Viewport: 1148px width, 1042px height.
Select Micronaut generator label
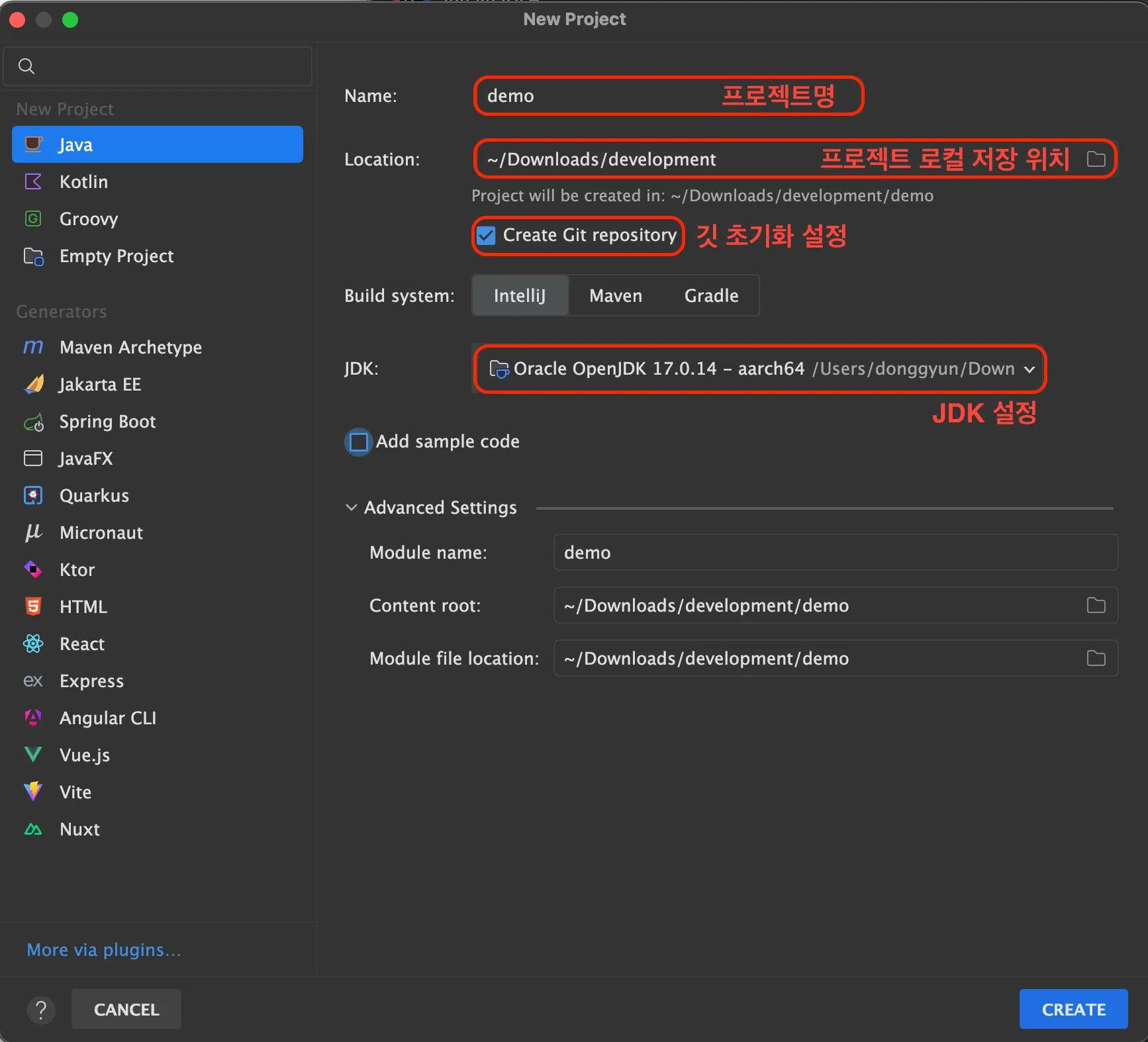tap(101, 532)
